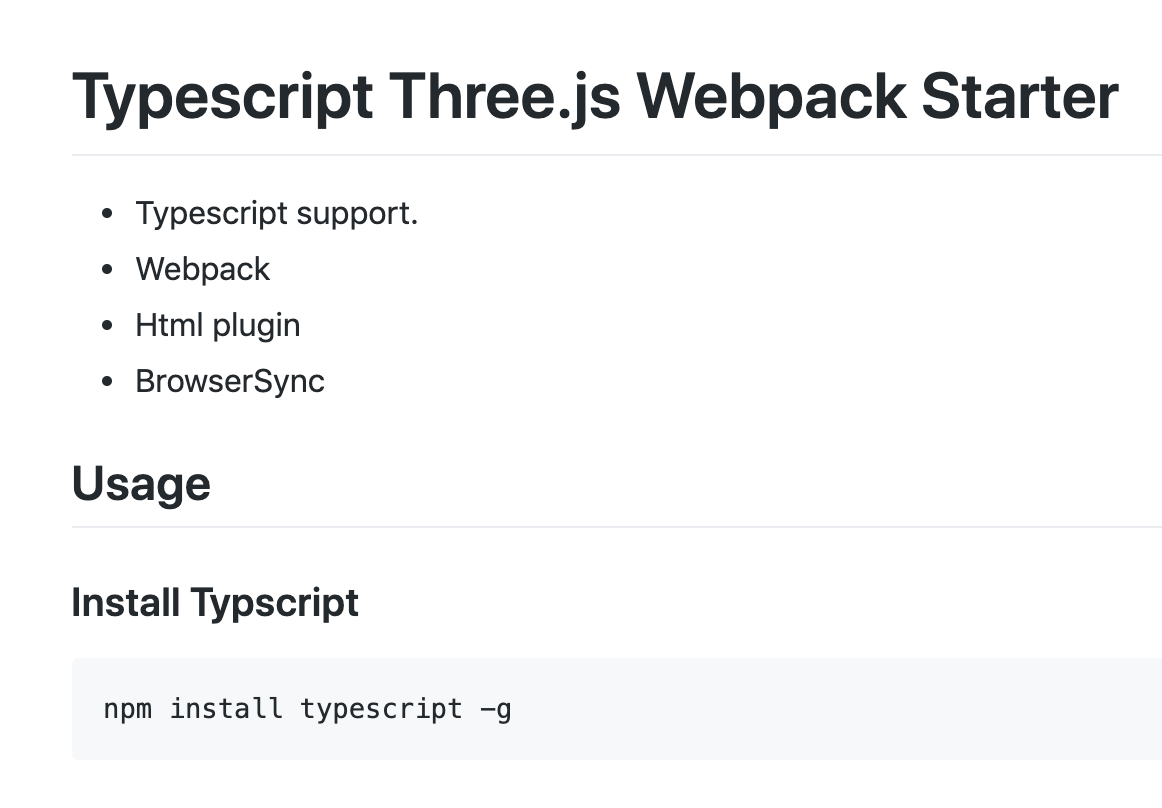Select the "Typescript support." list item
The width and height of the screenshot is (1162, 808).
click(x=276, y=213)
